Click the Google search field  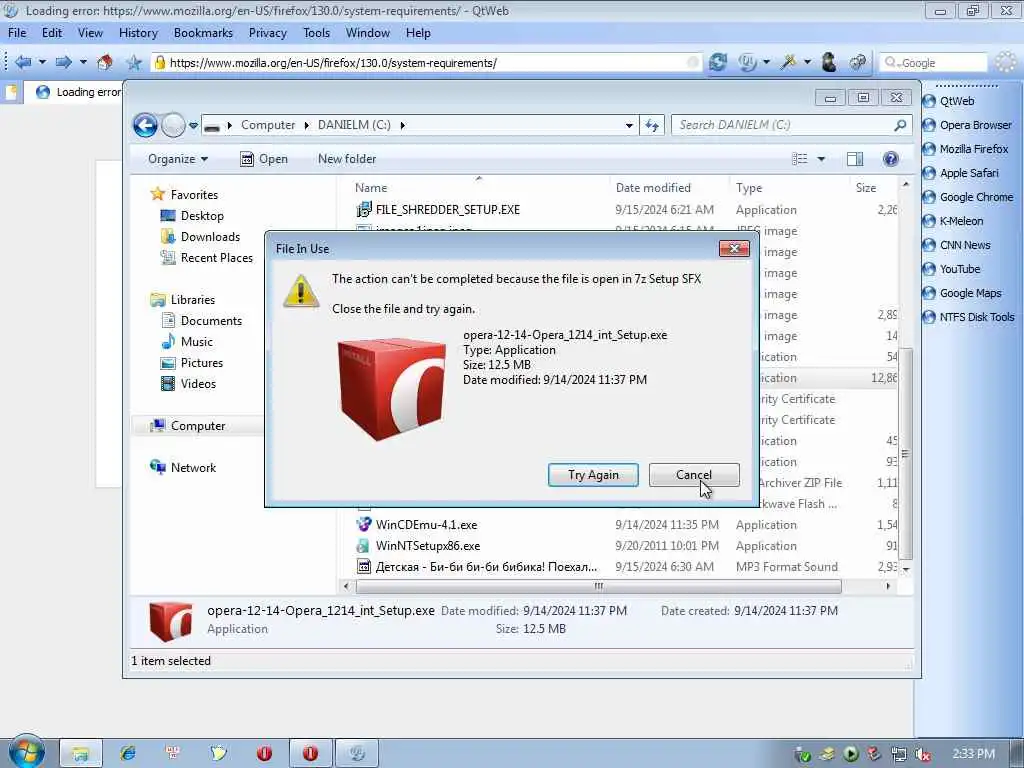(x=934, y=63)
